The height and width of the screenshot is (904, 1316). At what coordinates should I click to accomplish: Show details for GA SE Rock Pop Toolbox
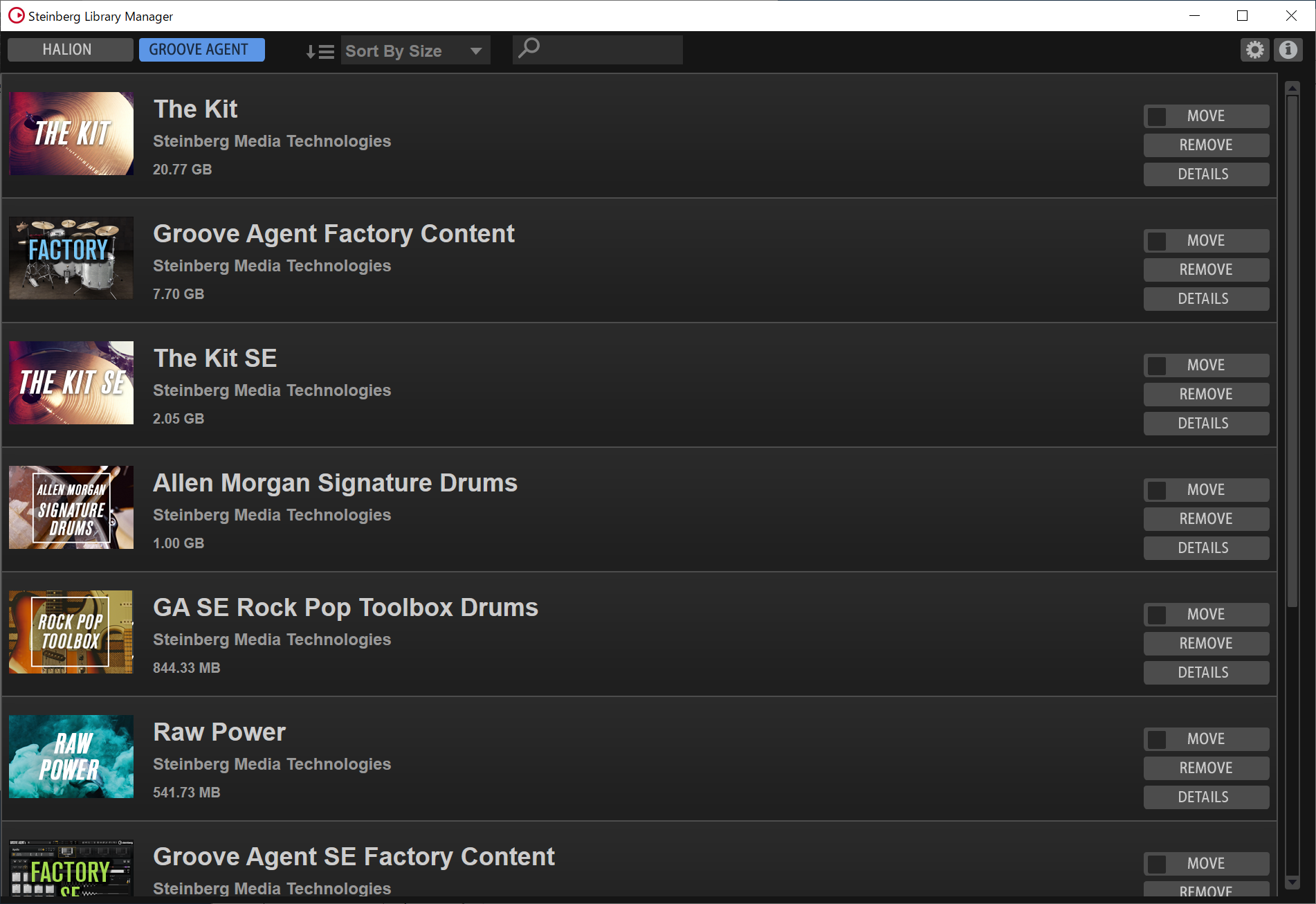pyautogui.click(x=1206, y=673)
